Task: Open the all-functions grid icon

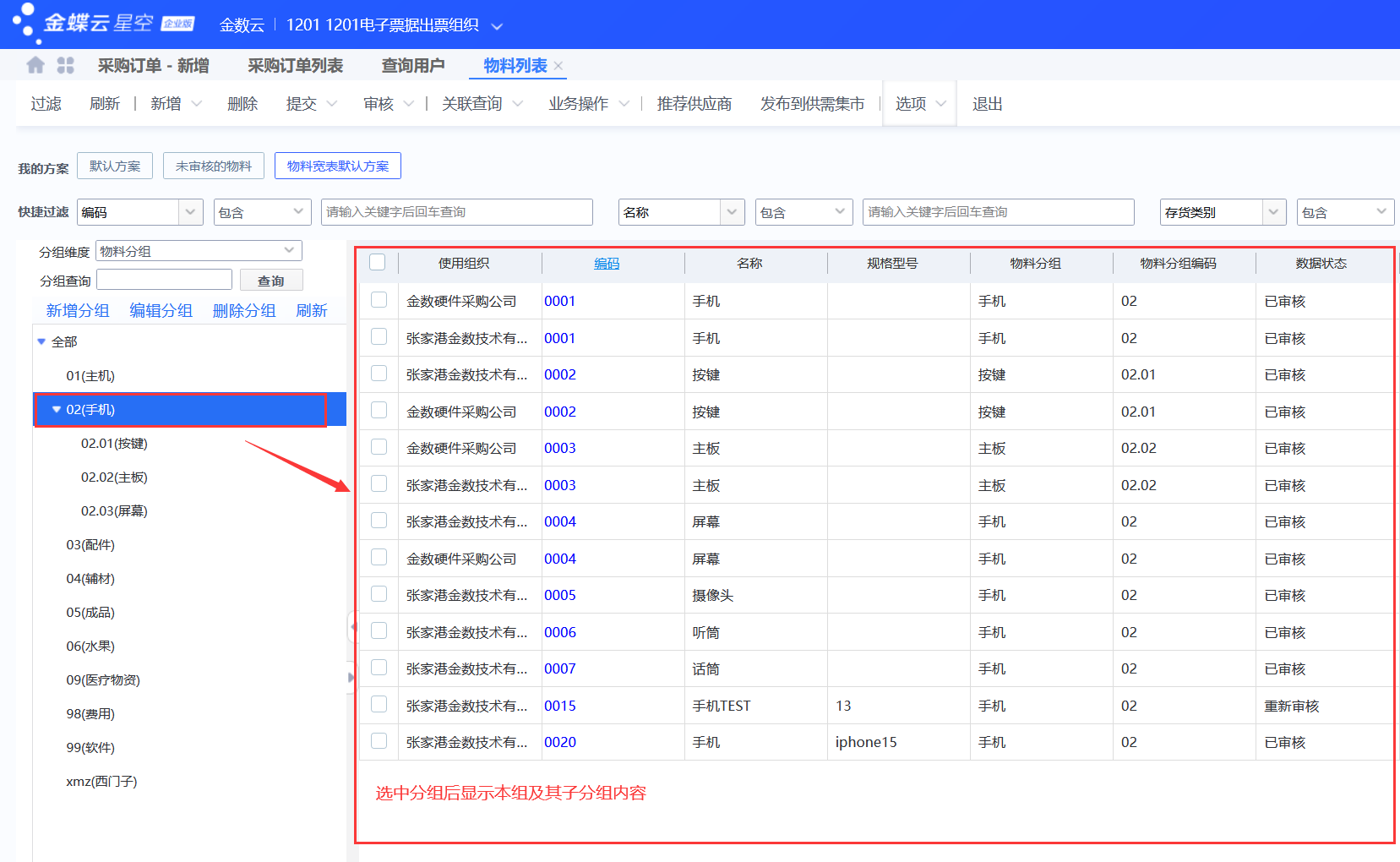Action: point(66,65)
